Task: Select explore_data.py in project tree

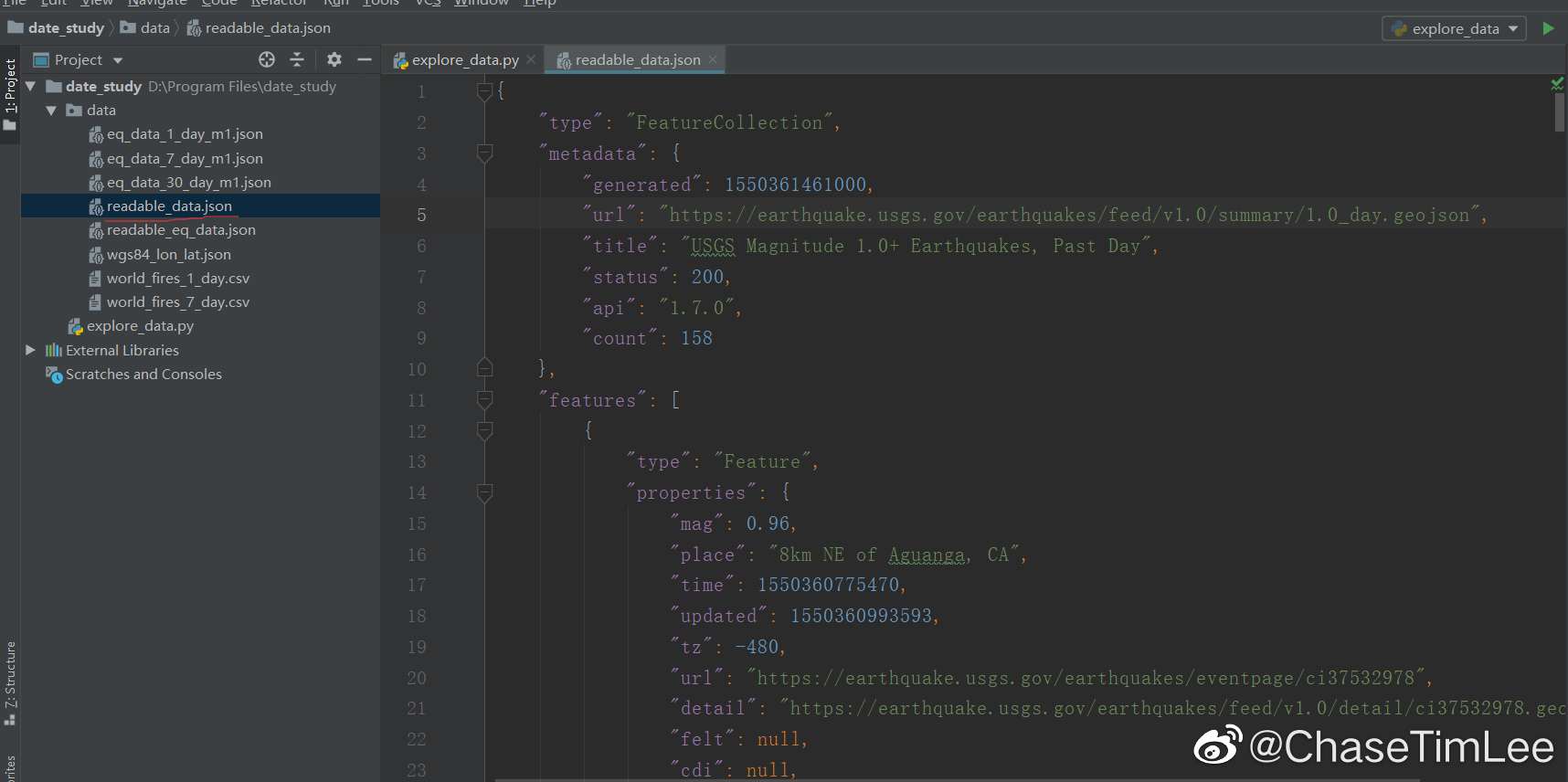Action: pos(140,326)
